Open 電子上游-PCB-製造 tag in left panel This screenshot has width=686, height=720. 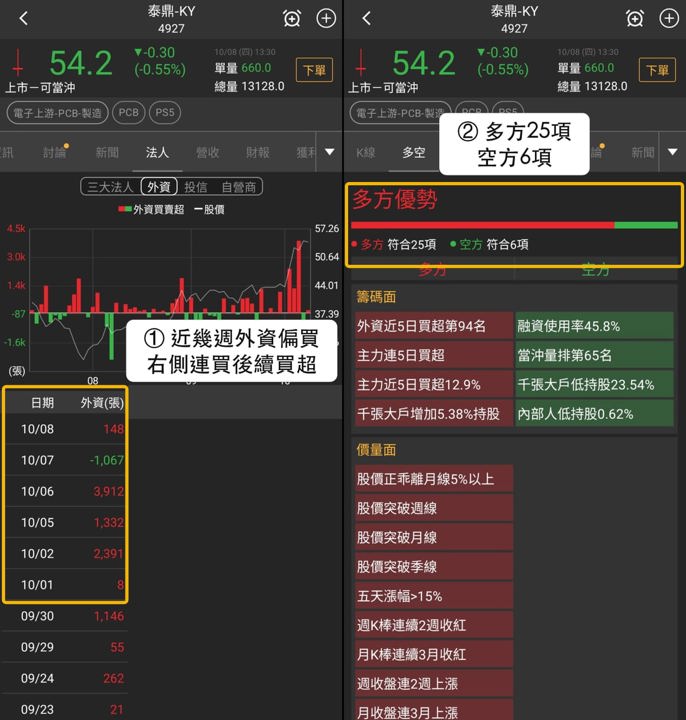(57, 112)
